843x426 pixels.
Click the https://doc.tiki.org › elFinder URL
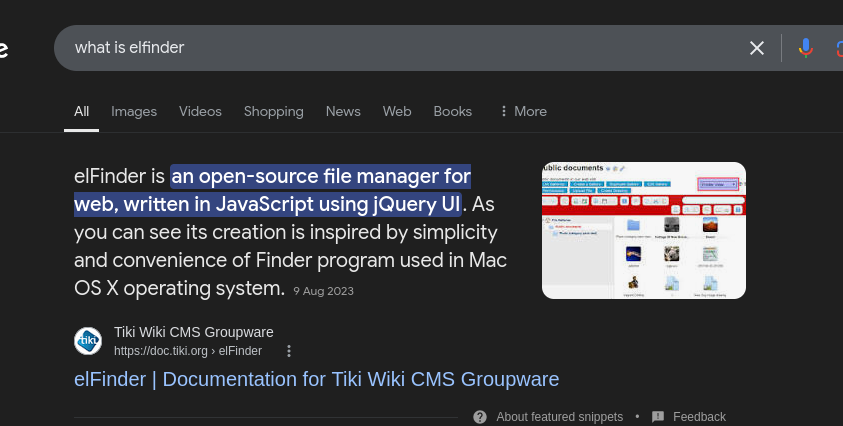pos(188,351)
